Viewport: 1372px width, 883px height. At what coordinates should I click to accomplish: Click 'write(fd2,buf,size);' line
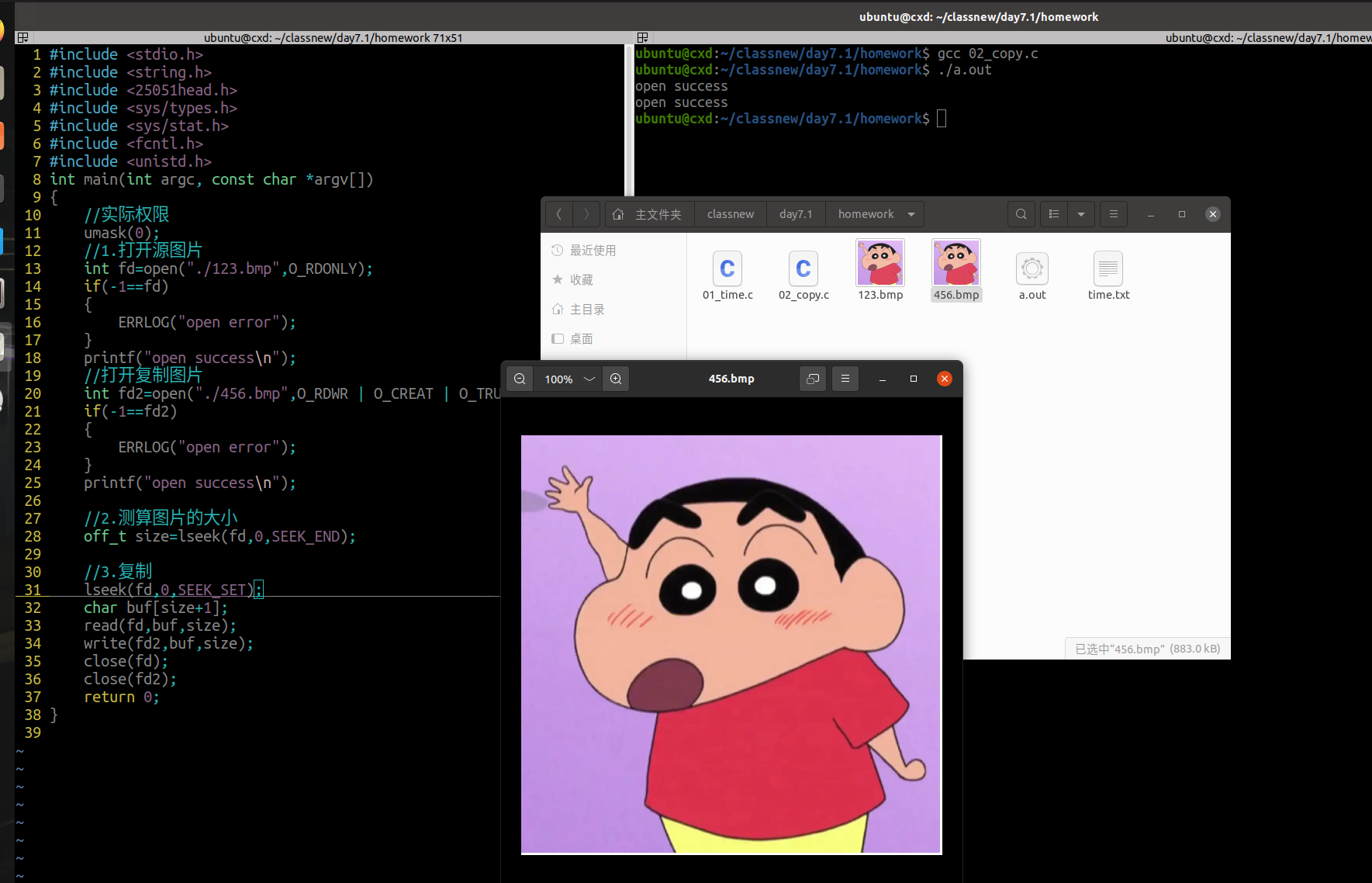168,643
